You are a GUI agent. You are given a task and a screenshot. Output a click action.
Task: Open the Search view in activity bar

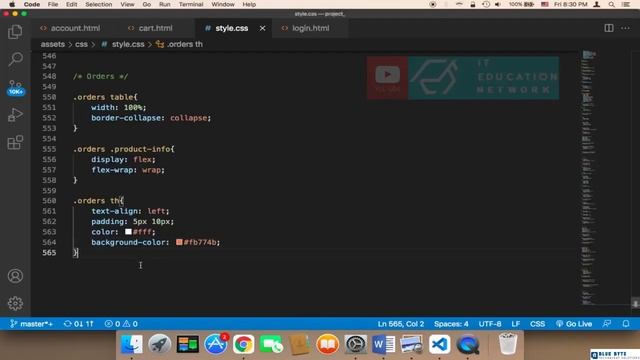[15, 60]
